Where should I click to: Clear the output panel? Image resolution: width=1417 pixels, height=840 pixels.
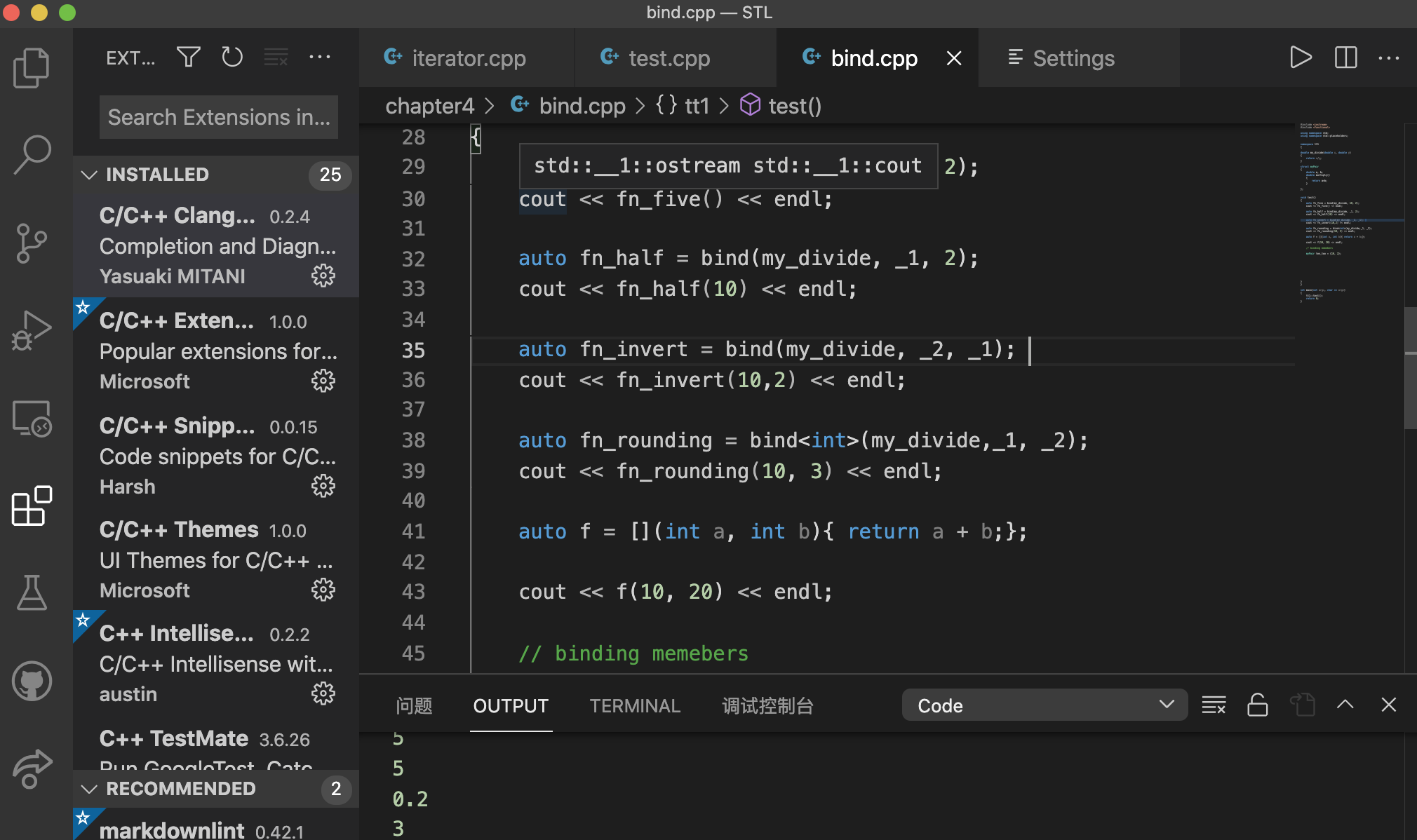point(1214,705)
